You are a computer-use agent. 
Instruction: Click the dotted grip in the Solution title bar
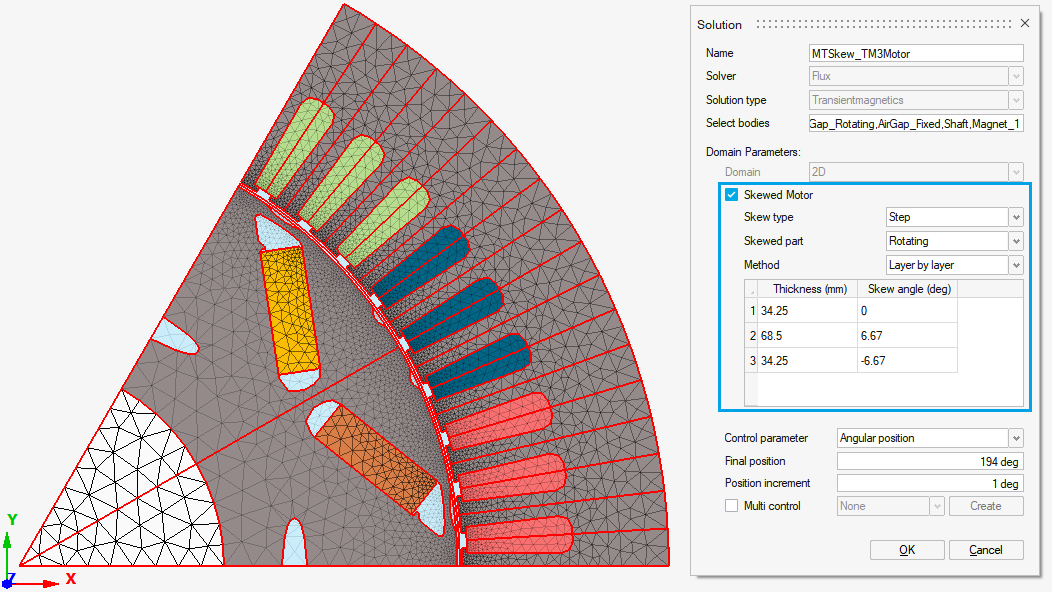pyautogui.click(x=882, y=24)
